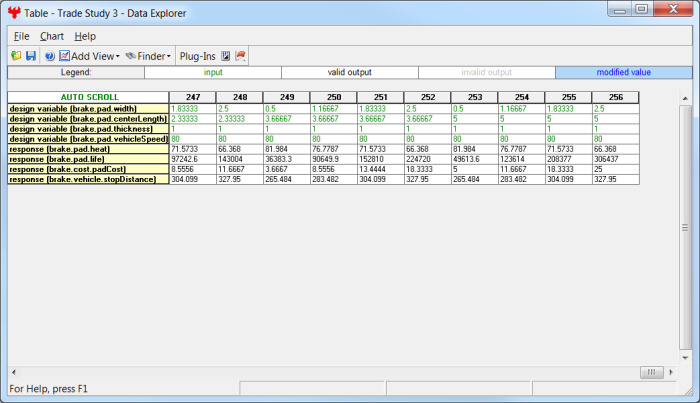The width and height of the screenshot is (700, 403).
Task: Click the red plug-in icon in toolbar
Action: (x=241, y=56)
